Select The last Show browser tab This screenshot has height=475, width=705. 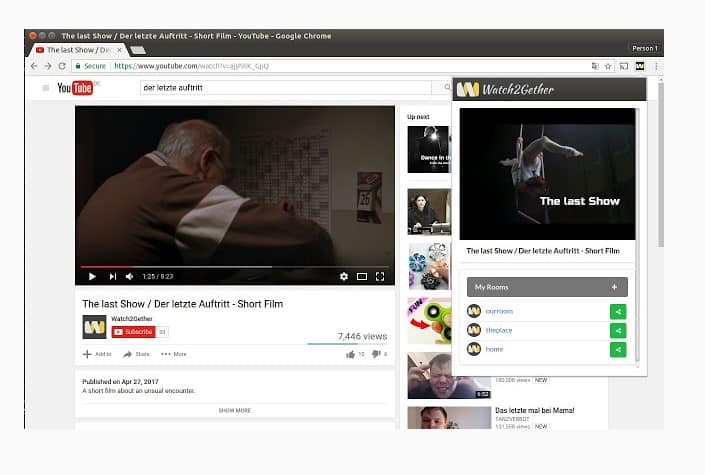coord(78,50)
